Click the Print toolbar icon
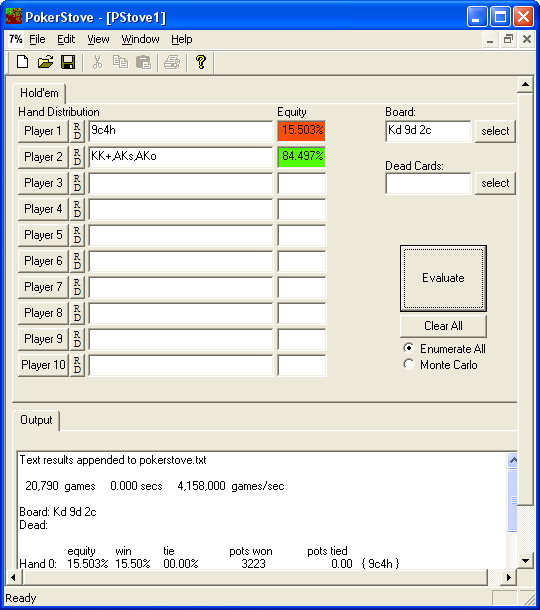 172,62
